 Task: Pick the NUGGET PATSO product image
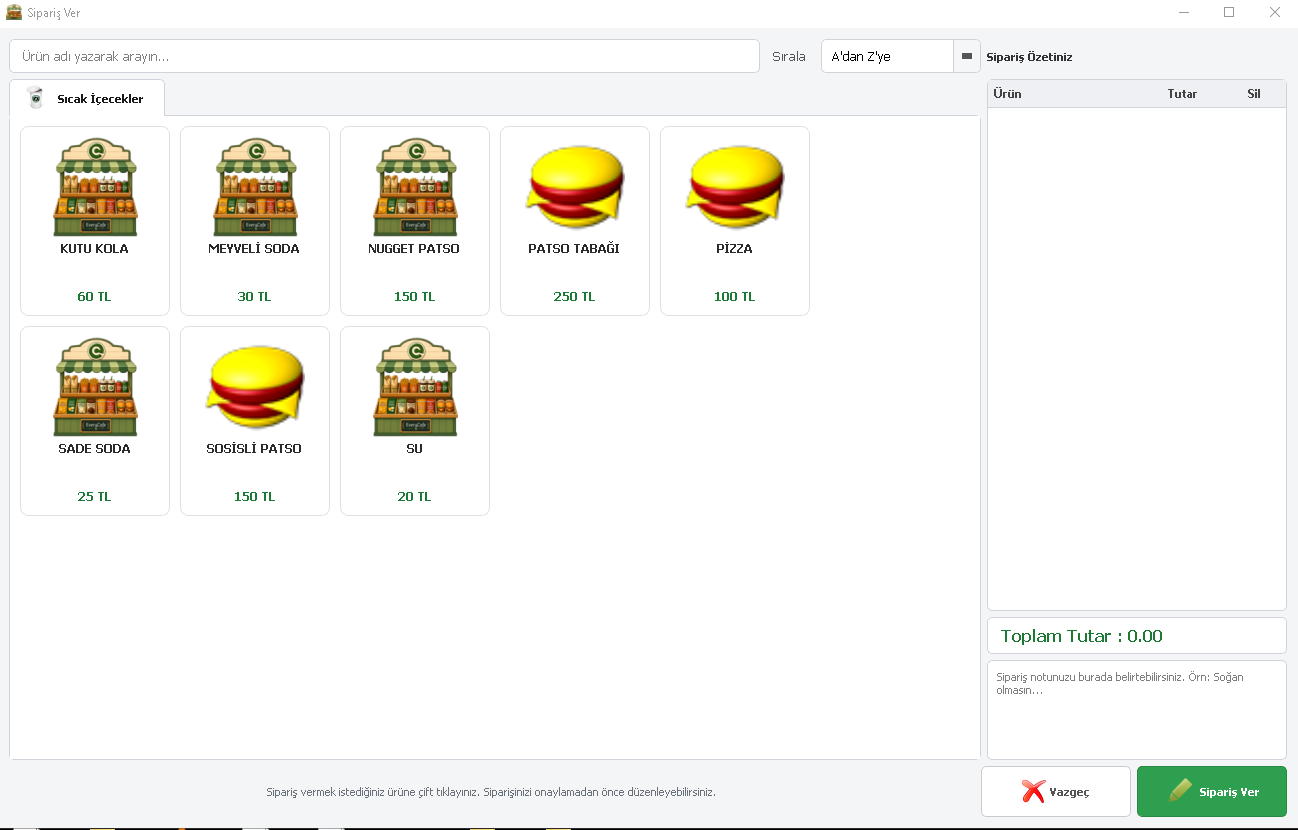[415, 187]
